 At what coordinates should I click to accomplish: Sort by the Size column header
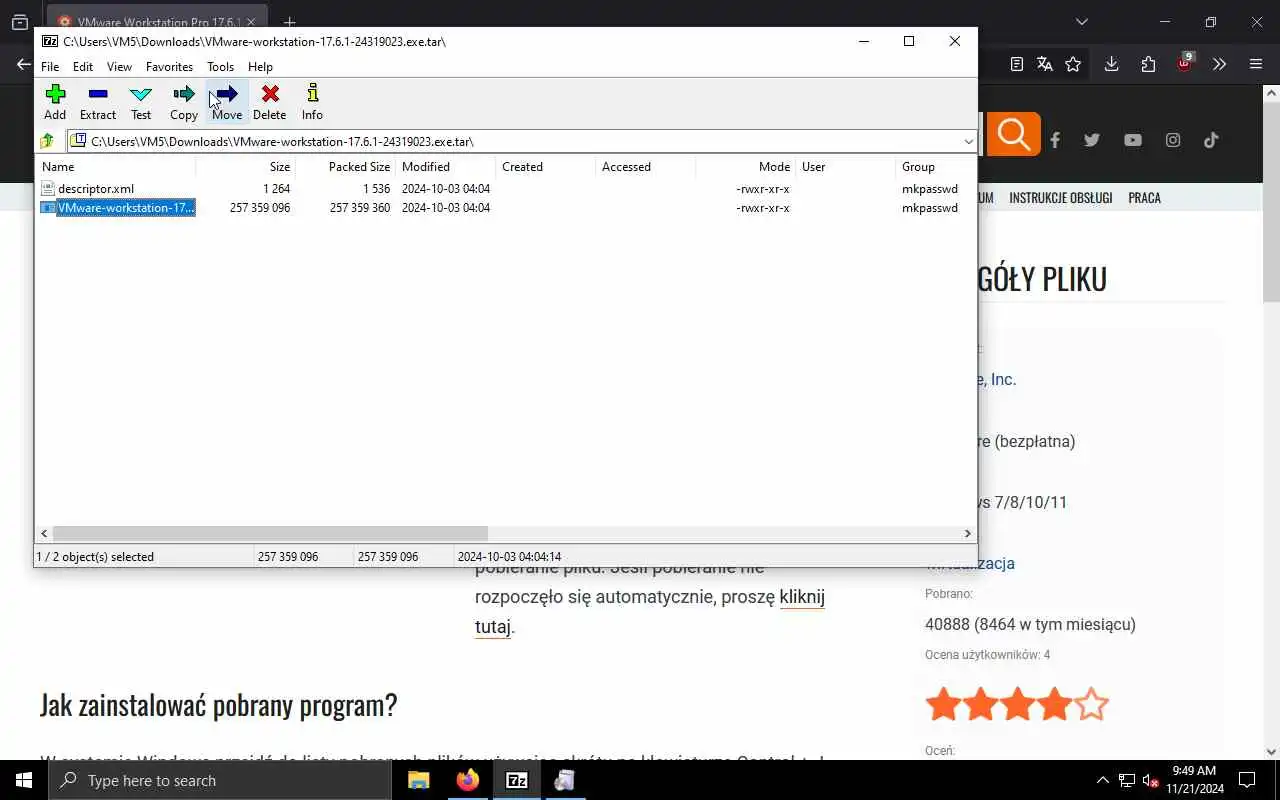(246, 167)
